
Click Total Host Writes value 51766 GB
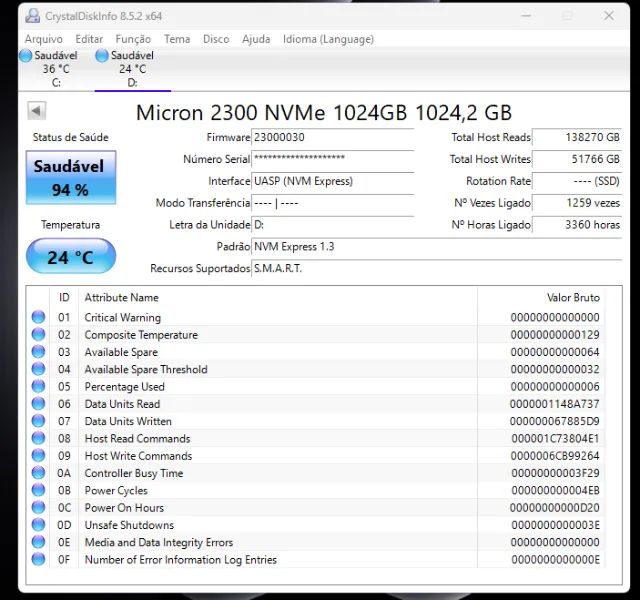(577, 159)
